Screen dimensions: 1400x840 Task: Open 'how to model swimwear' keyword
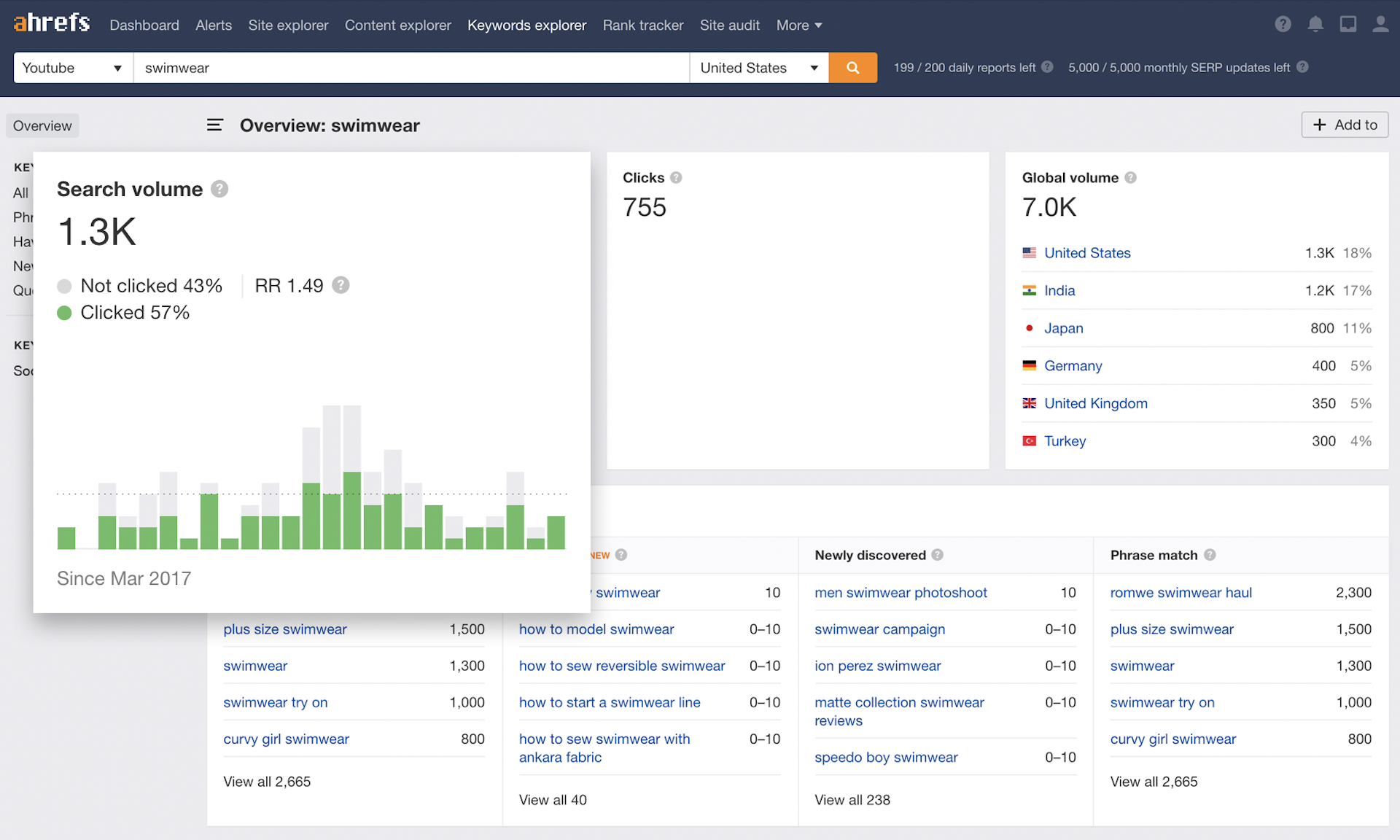pos(596,629)
